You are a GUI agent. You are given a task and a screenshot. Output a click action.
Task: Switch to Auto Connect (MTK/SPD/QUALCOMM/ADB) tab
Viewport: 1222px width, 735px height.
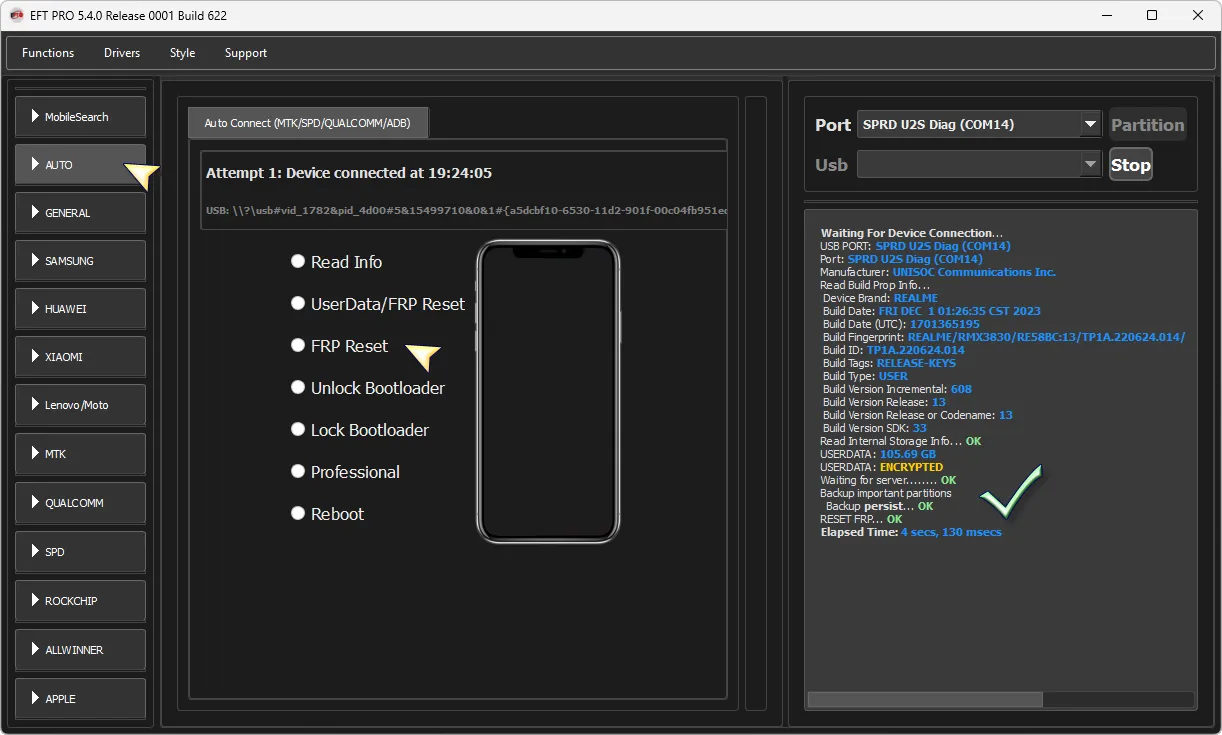(308, 123)
